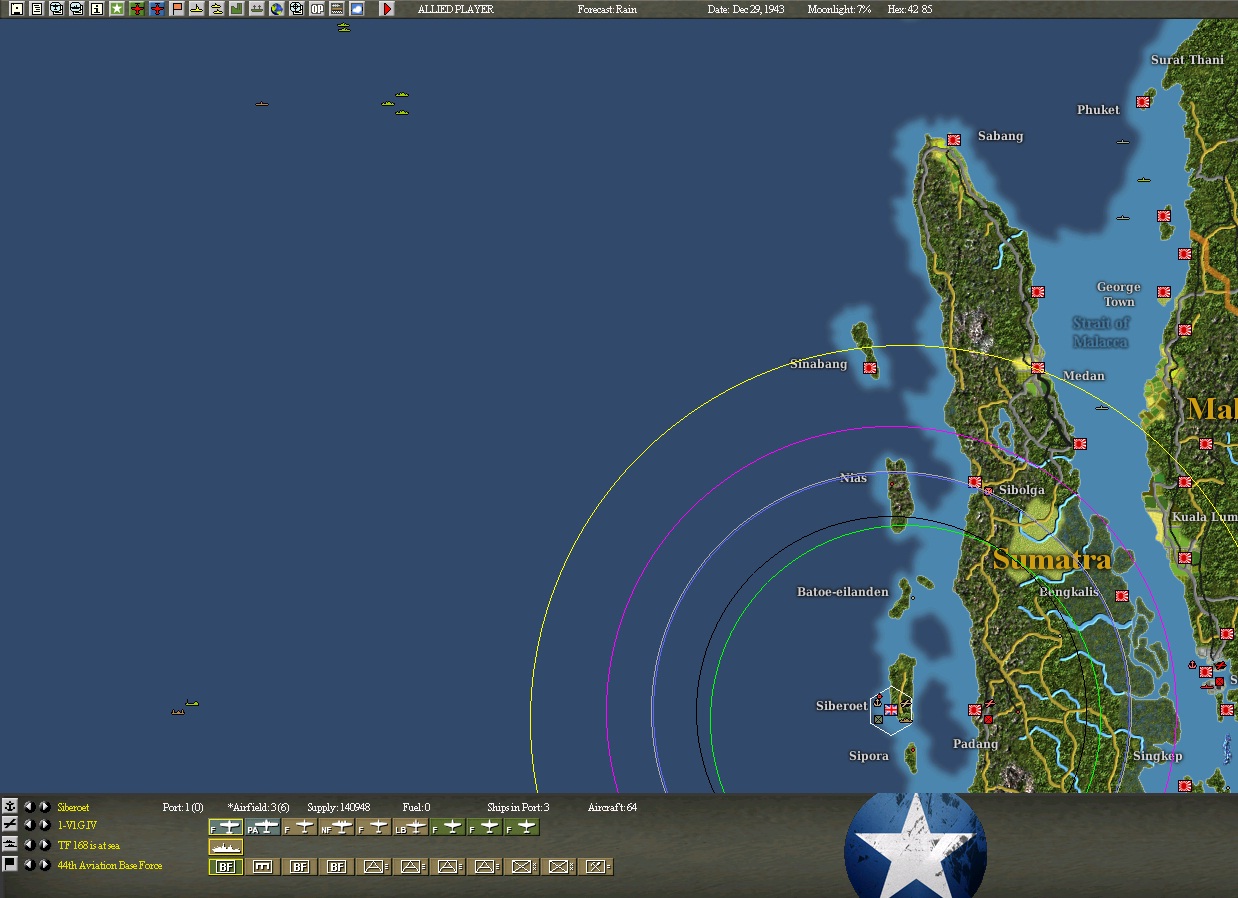Select the NF night fighter squadron icon
Image resolution: width=1238 pixels, height=898 pixels.
(336, 827)
